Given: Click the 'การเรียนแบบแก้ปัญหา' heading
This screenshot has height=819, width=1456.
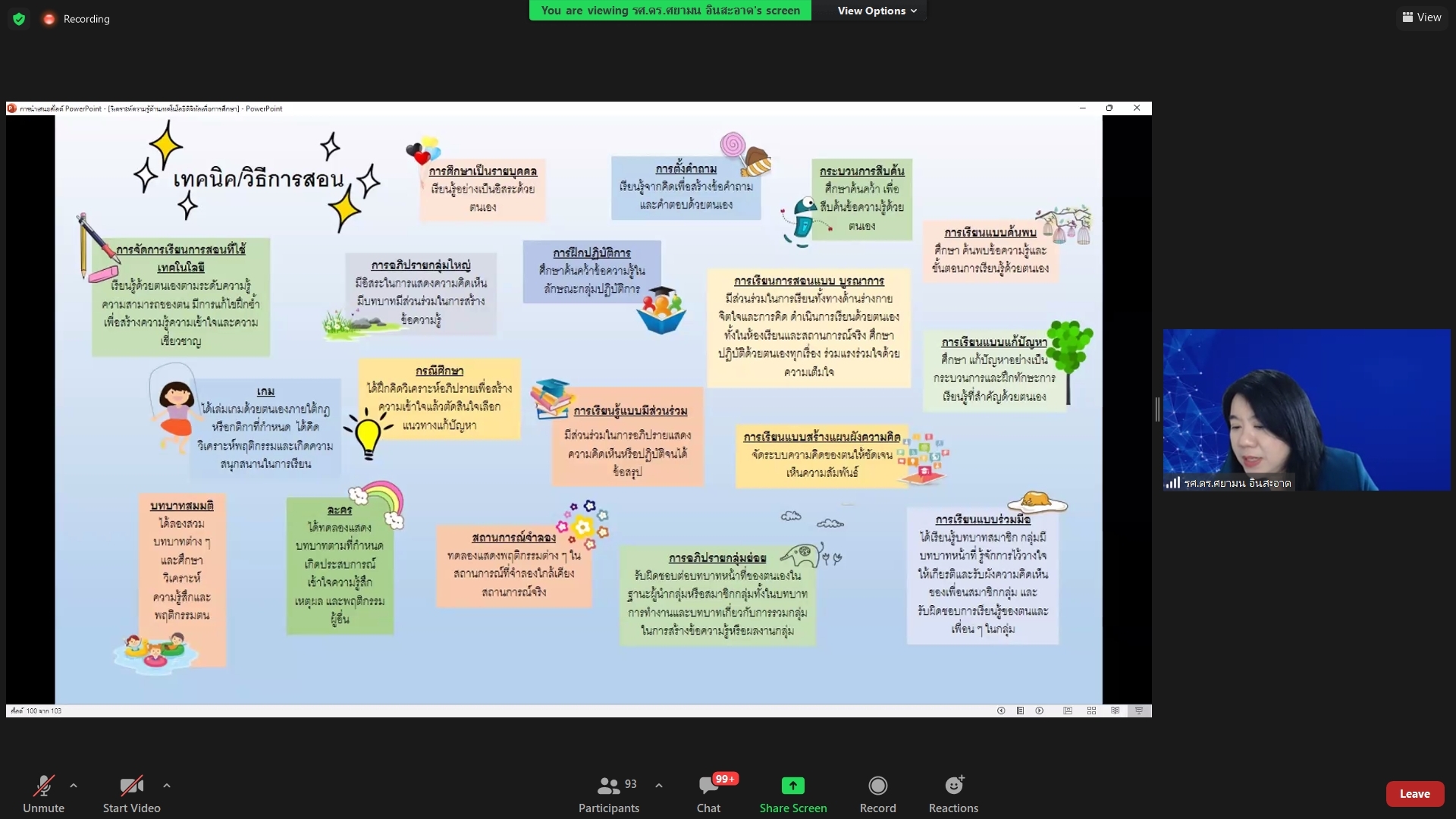Looking at the screenshot, I should pyautogui.click(x=994, y=342).
